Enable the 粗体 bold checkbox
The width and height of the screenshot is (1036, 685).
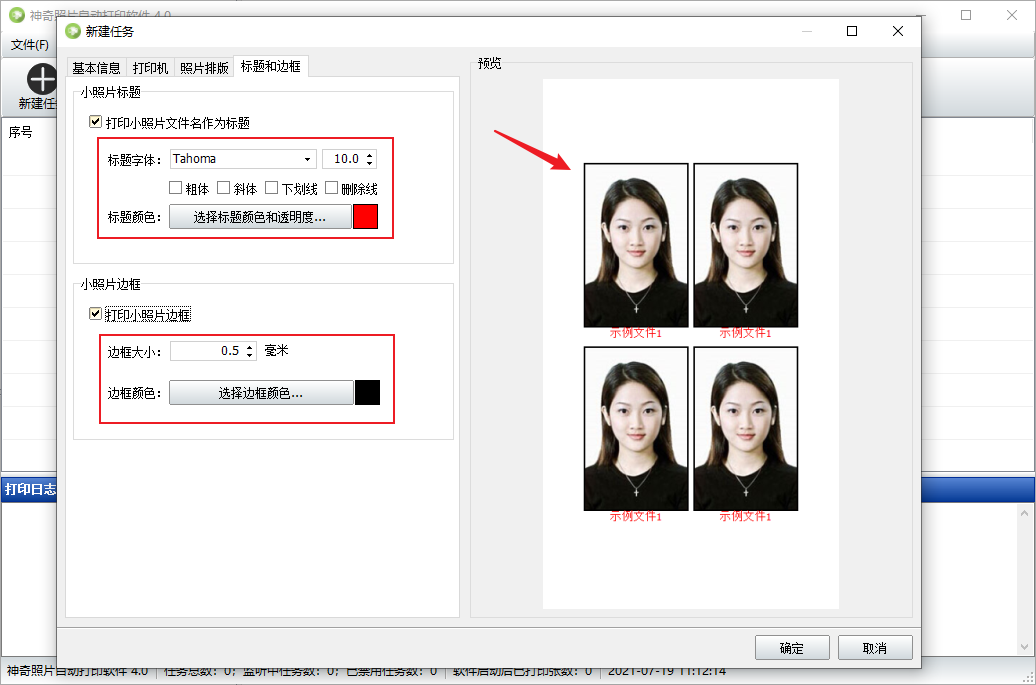point(176,188)
